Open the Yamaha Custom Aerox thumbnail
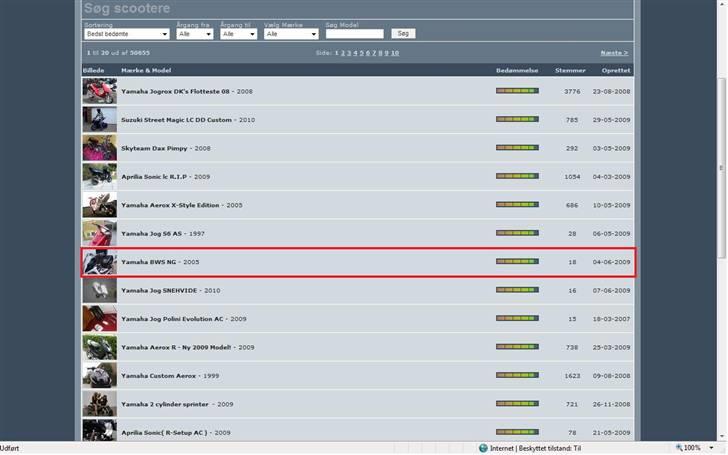The image size is (728, 455). [x=99, y=376]
